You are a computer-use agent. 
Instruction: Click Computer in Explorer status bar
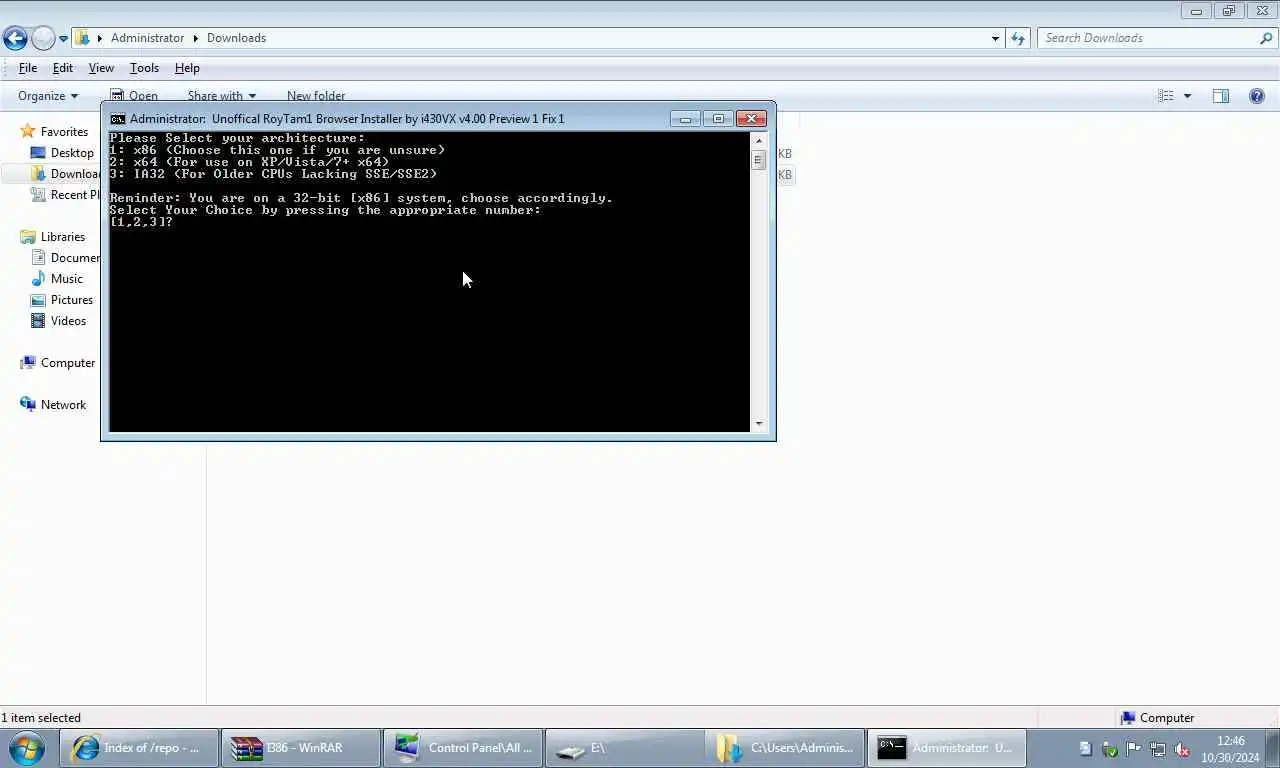[1157, 718]
